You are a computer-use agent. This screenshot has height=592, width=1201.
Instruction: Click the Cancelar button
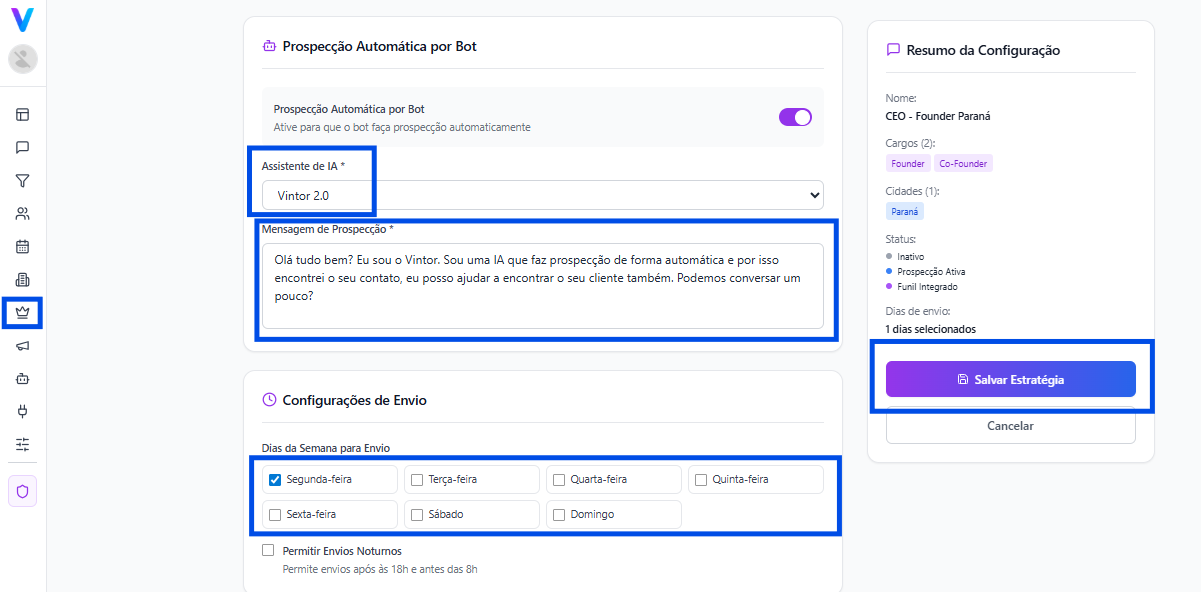(1010, 426)
